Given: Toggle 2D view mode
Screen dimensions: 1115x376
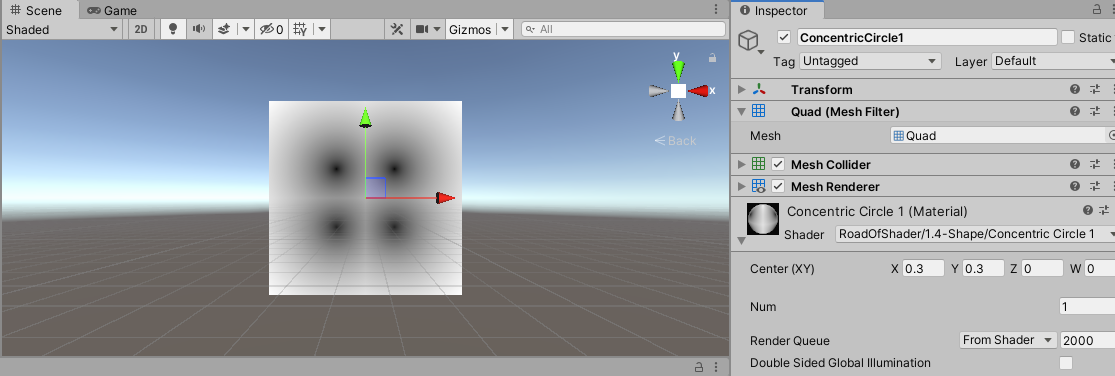Looking at the screenshot, I should tap(141, 29).
